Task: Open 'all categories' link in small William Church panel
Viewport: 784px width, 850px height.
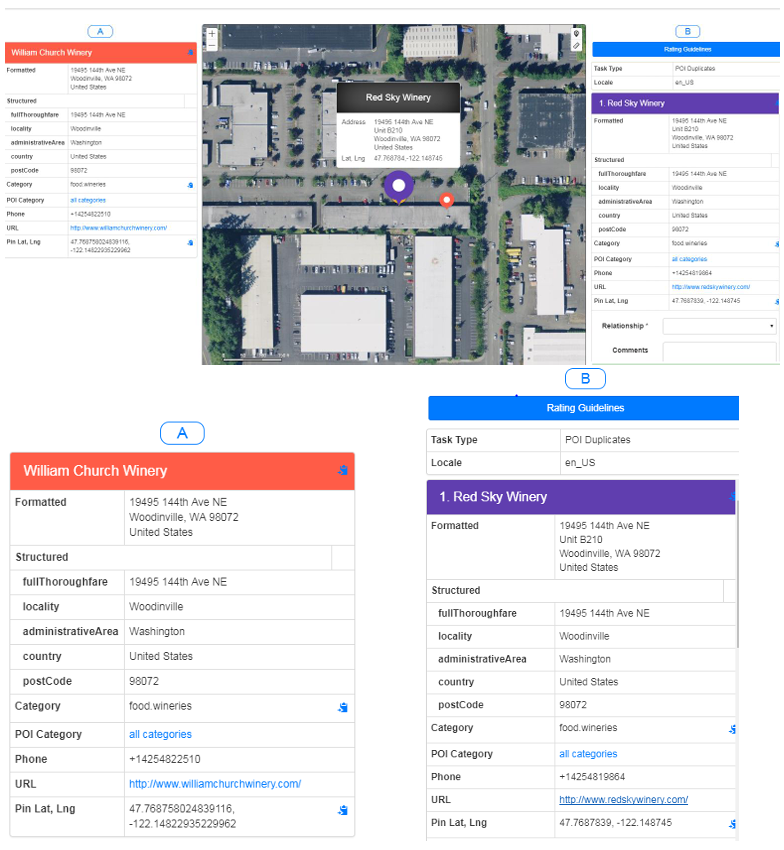Action: click(88, 201)
